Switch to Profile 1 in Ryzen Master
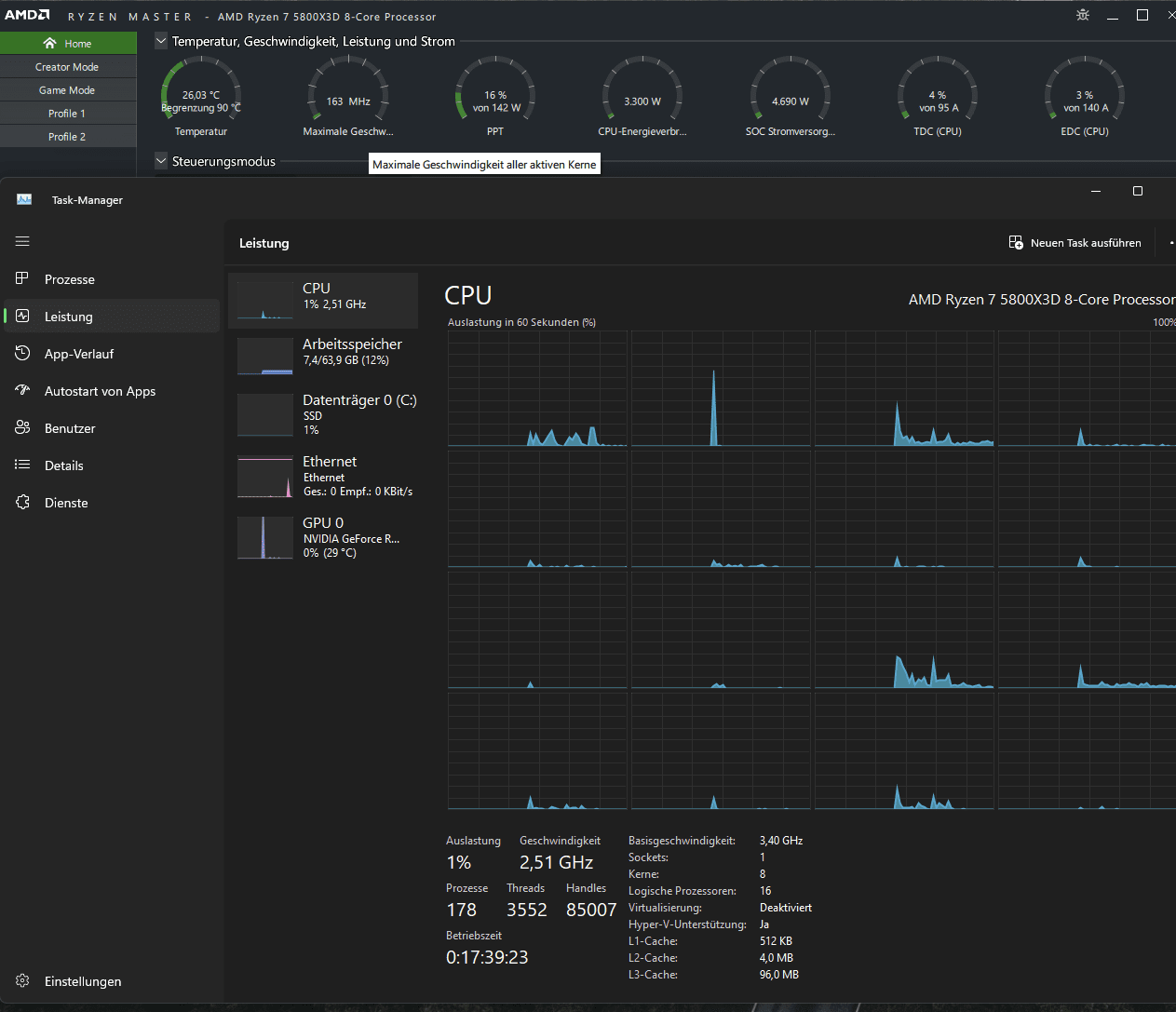 tap(67, 114)
